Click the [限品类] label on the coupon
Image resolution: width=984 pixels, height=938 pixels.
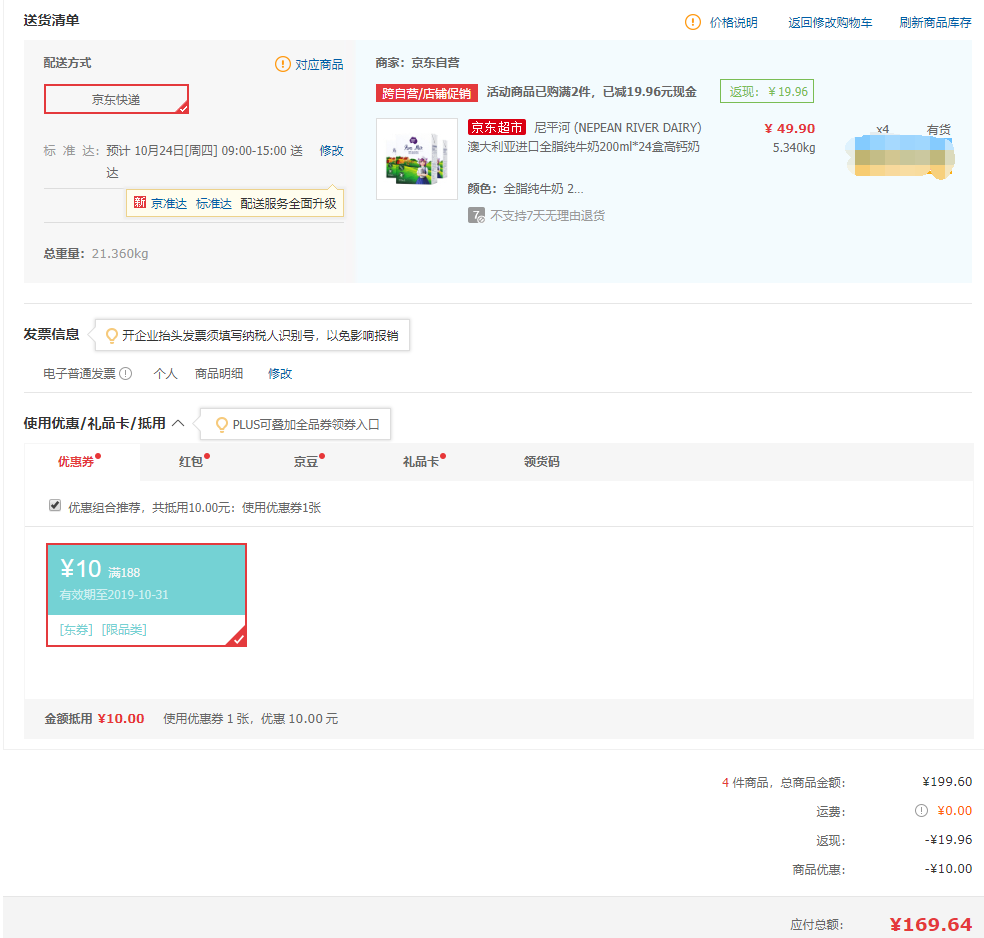click(124, 629)
